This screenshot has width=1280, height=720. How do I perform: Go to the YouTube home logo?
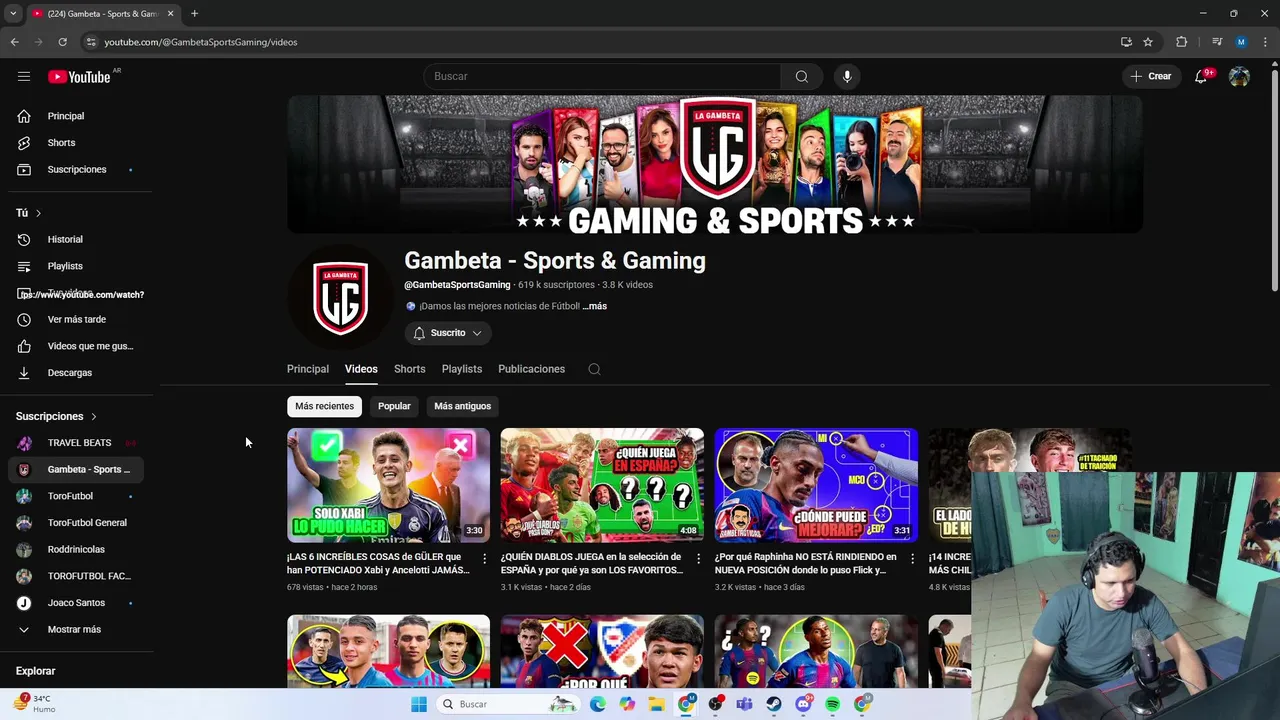[79, 77]
